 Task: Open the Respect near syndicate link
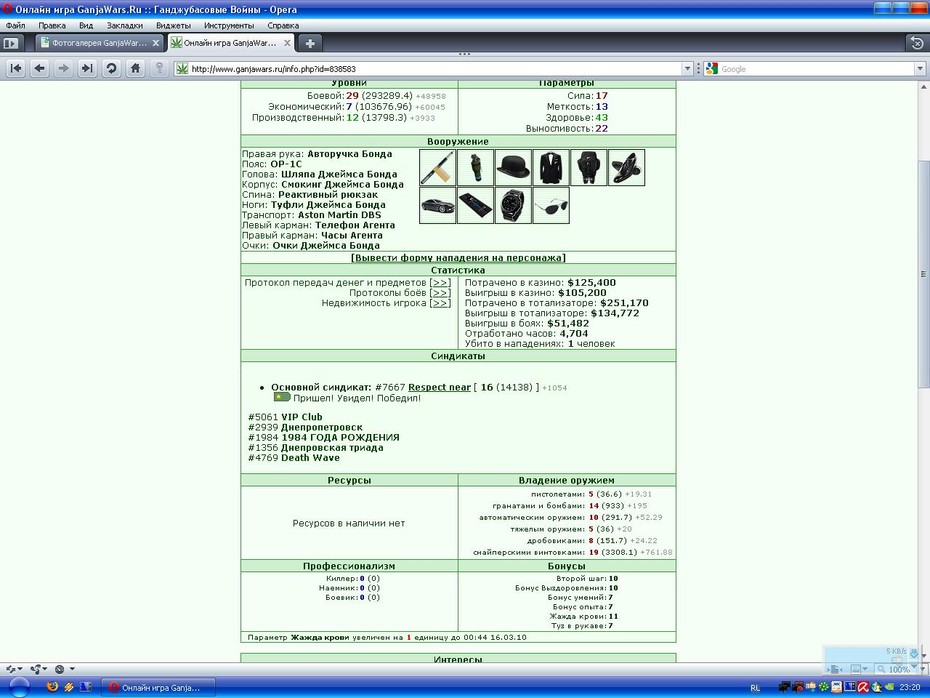click(x=439, y=387)
